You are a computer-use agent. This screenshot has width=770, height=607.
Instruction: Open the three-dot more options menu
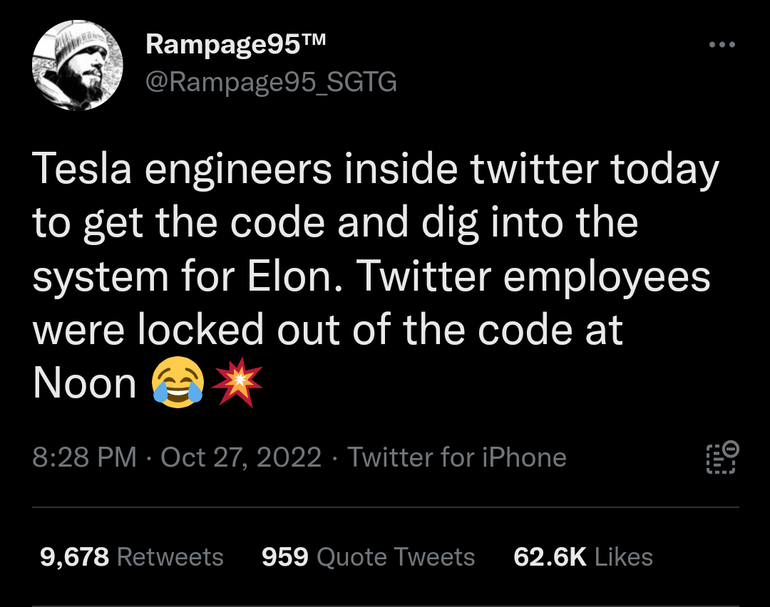pyautogui.click(x=720, y=45)
